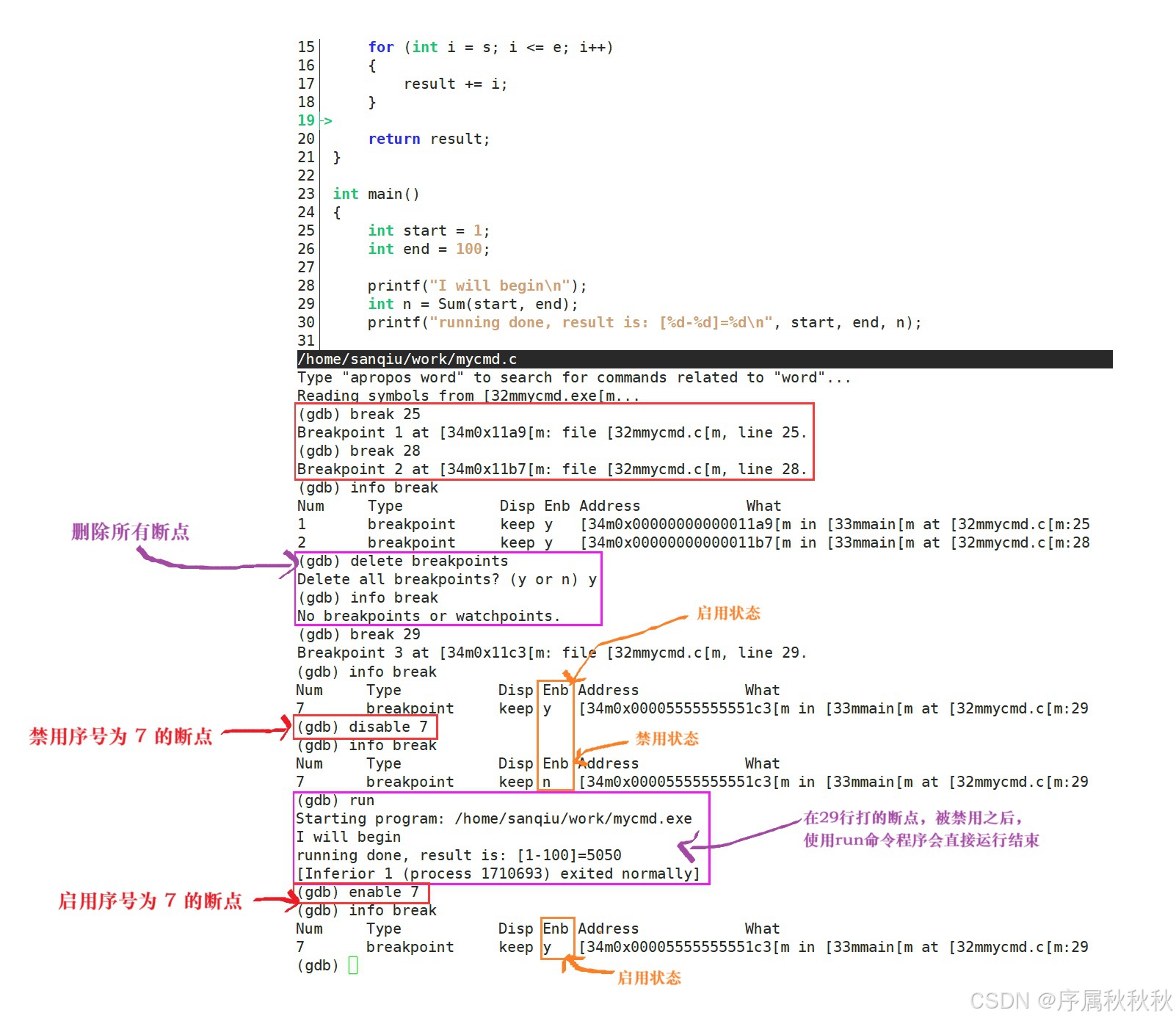Click the command (gdb) break 28
Image resolution: width=1176 pixels, height=1021 pixels.
(359, 451)
